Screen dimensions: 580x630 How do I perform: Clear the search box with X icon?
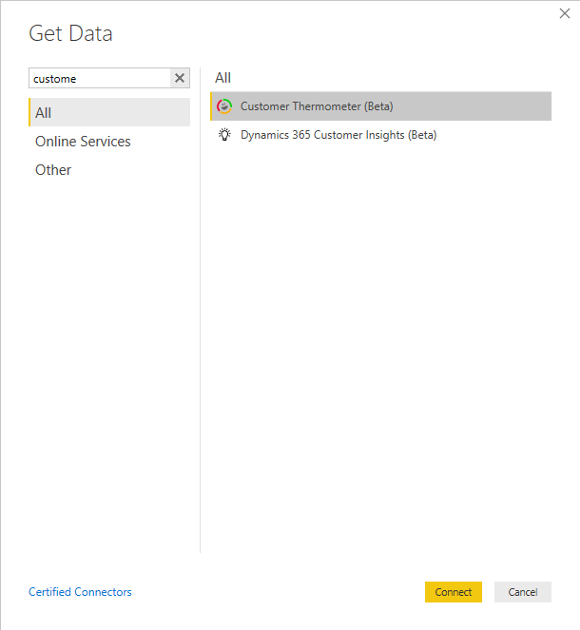point(180,78)
